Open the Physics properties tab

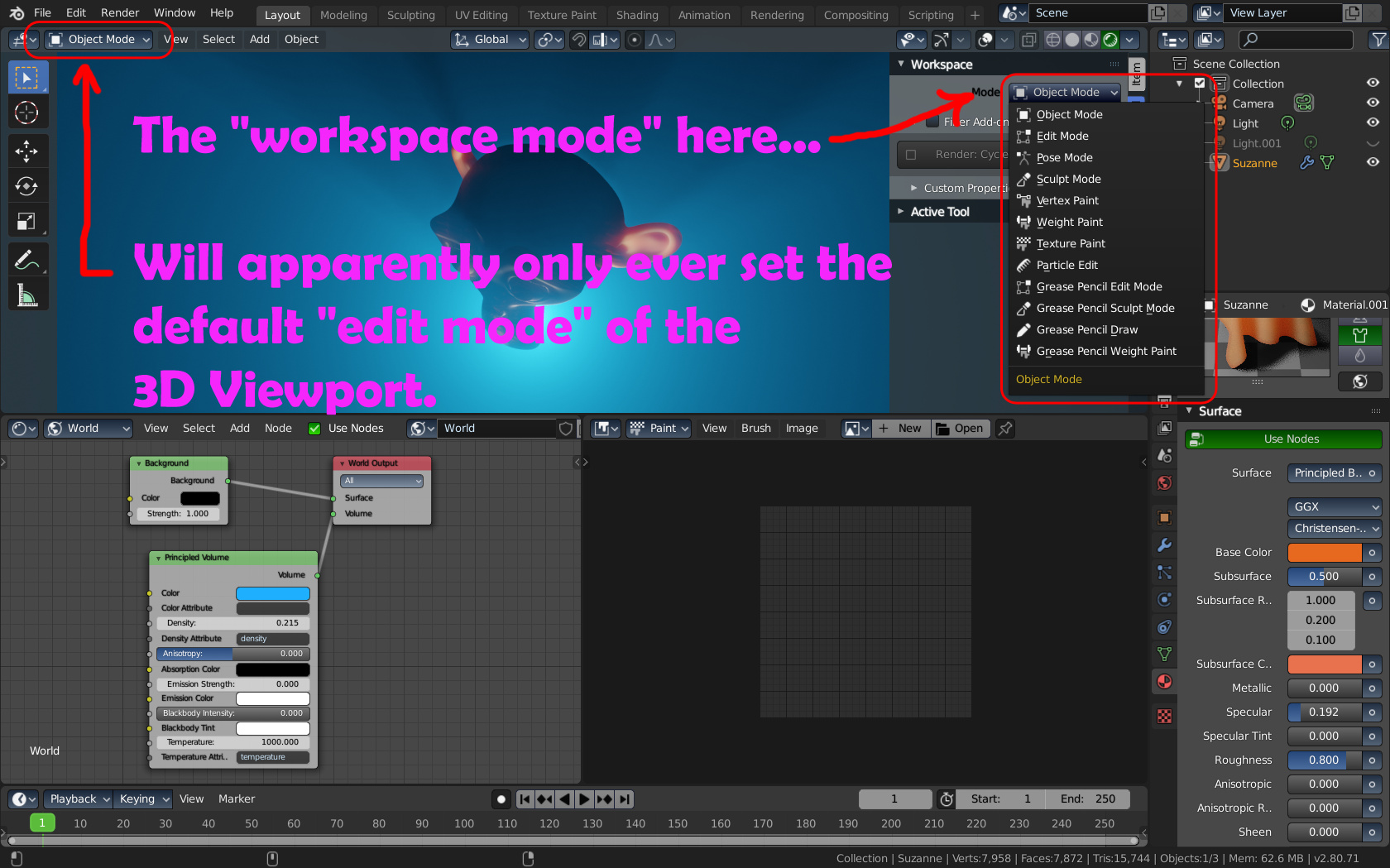tap(1164, 600)
